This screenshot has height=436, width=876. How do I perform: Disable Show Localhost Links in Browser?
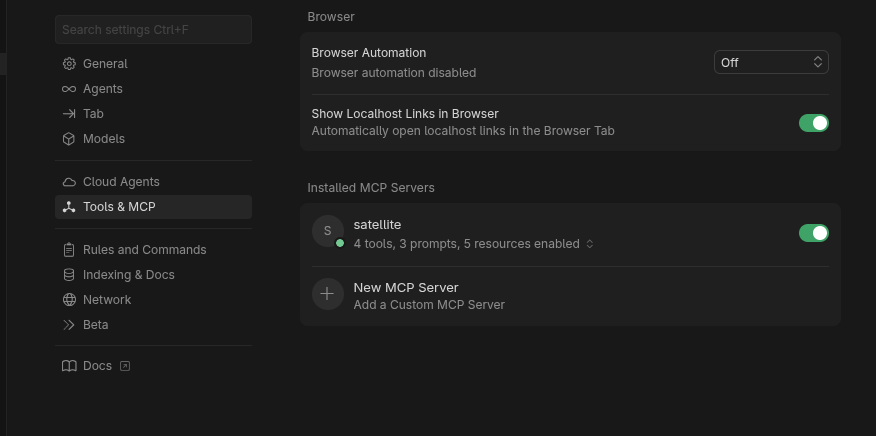click(x=813, y=123)
